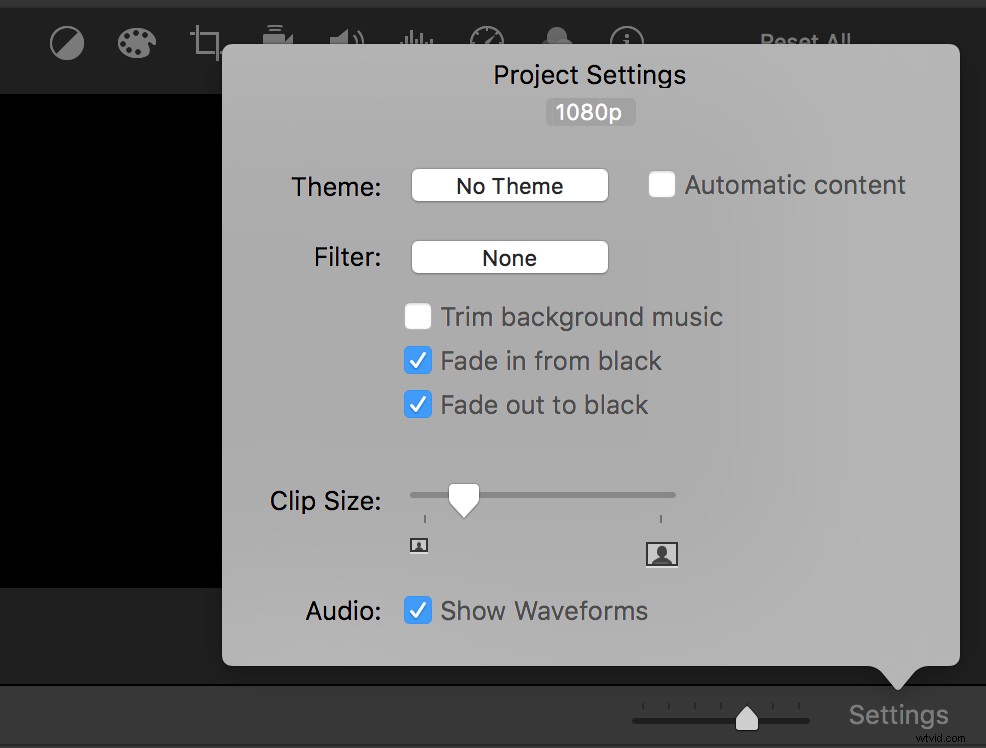
Task: Click the Reset All button
Action: tap(805, 42)
